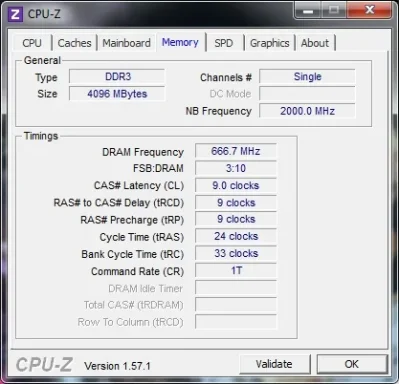Image resolution: width=399 pixels, height=384 pixels.
Task: Click the empty Row To Column field
Action: click(236, 322)
